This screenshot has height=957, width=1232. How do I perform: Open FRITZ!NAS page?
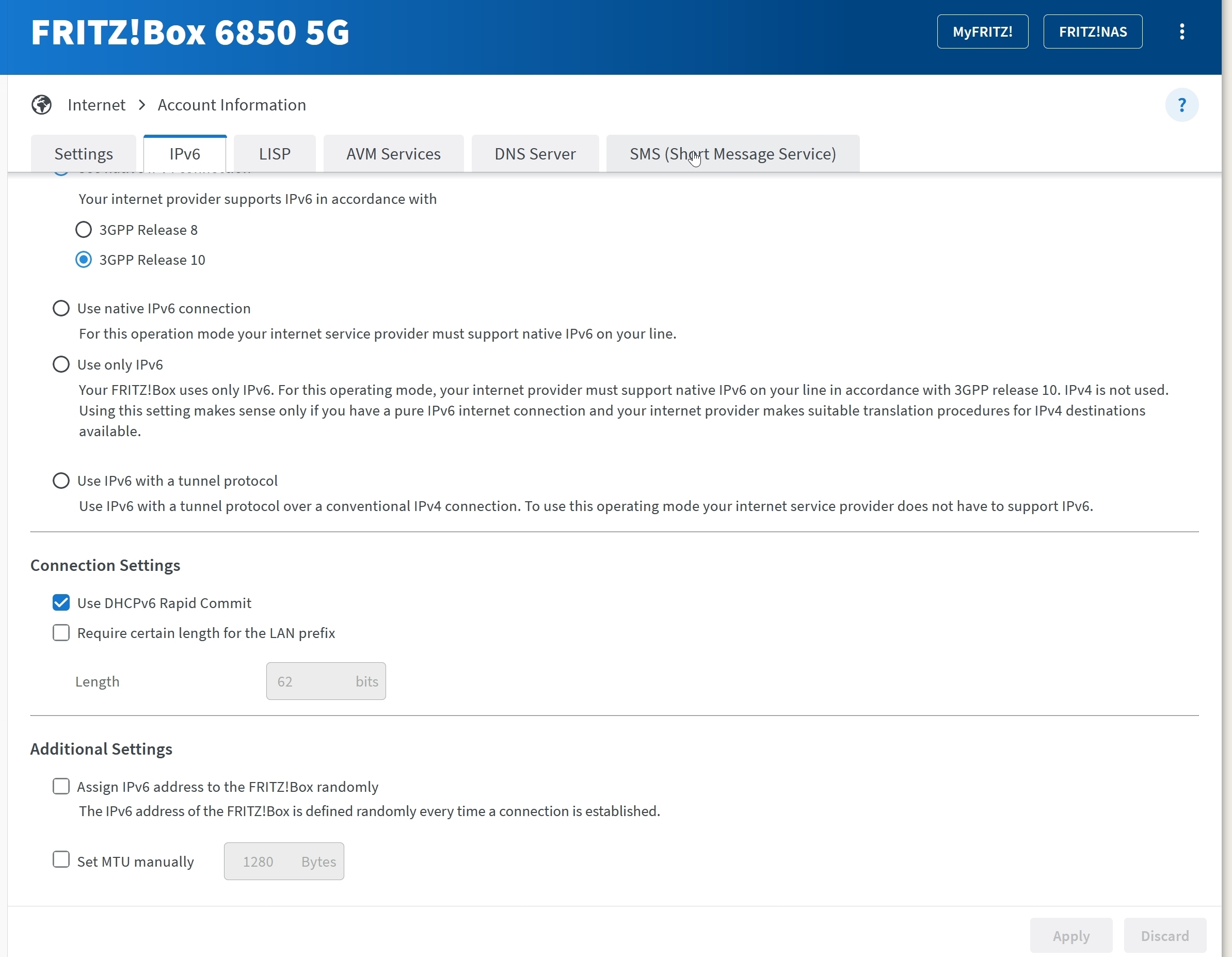(1093, 31)
